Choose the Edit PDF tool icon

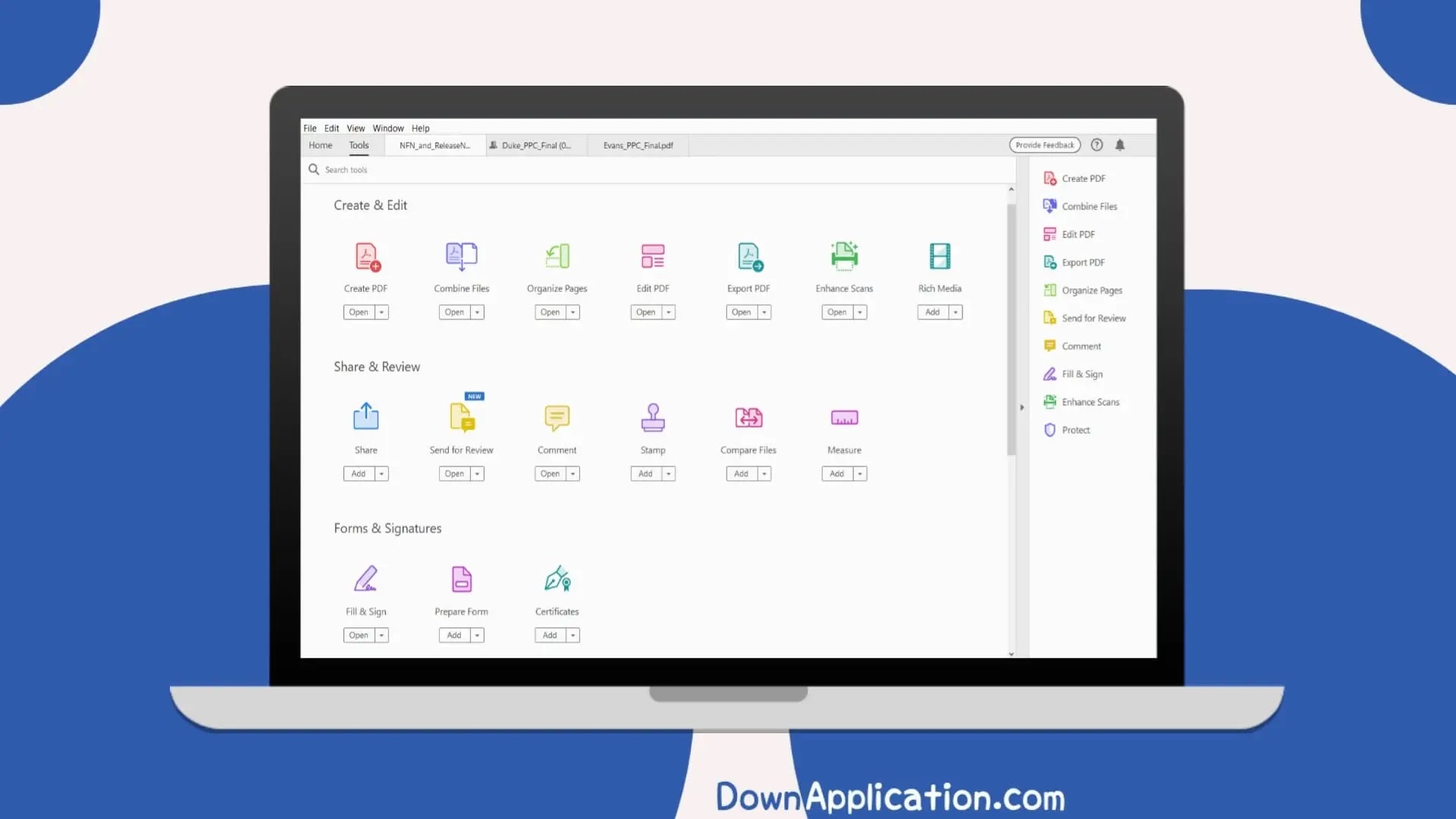tap(653, 256)
